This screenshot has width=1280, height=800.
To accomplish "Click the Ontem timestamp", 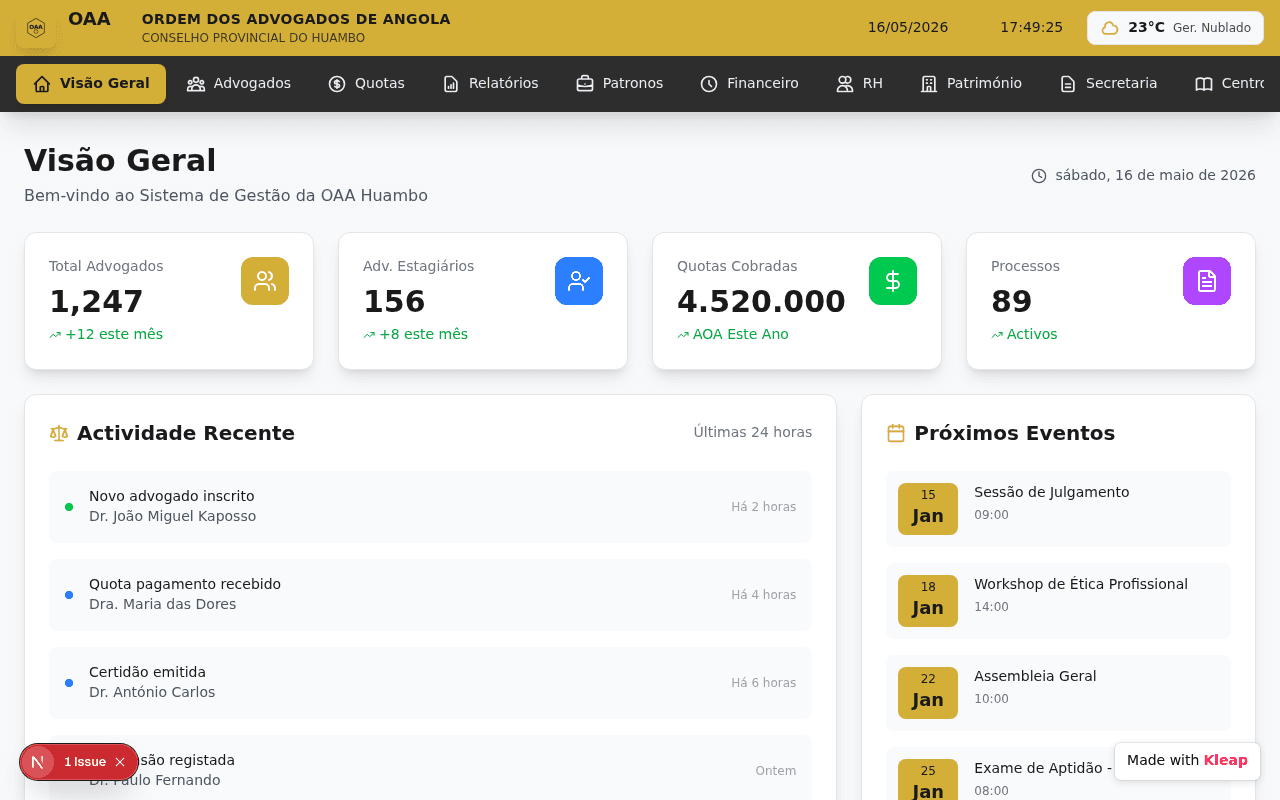I will (x=776, y=771).
